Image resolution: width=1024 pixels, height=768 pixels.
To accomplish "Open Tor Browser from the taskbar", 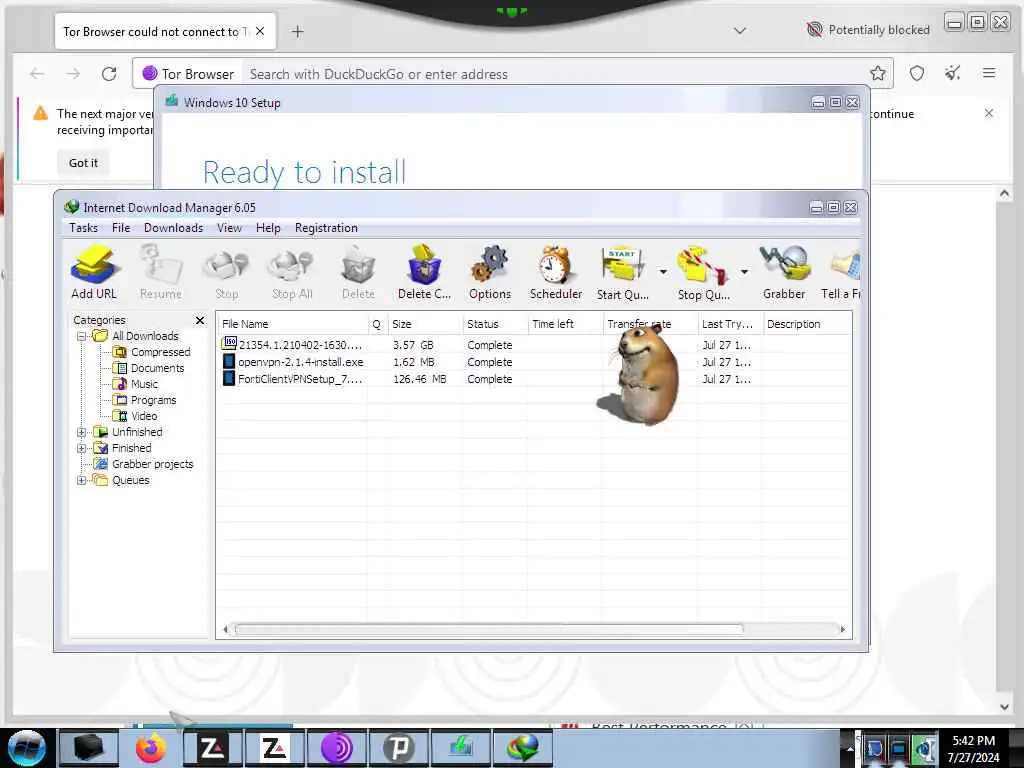I will [336, 748].
